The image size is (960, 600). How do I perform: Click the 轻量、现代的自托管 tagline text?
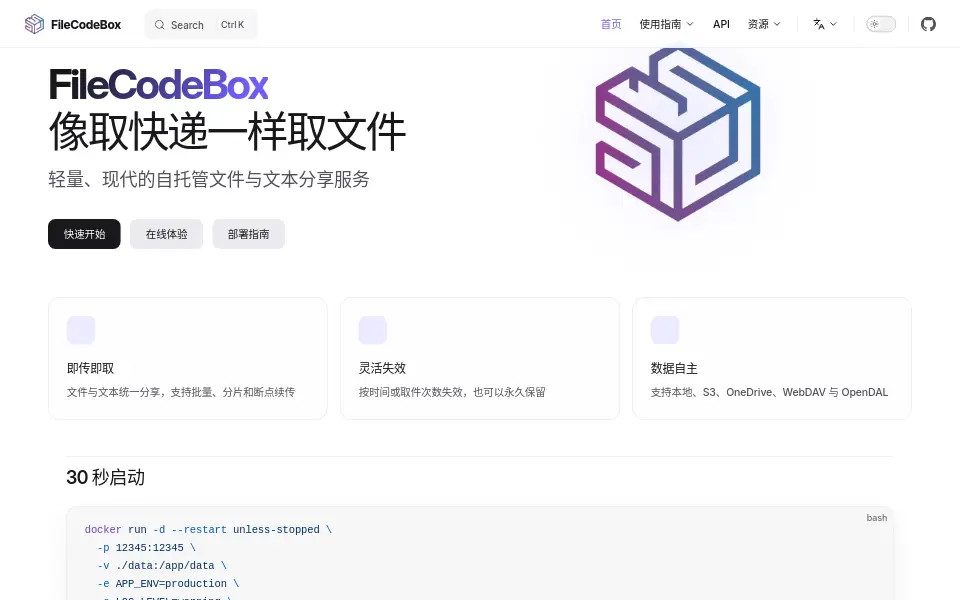(209, 179)
